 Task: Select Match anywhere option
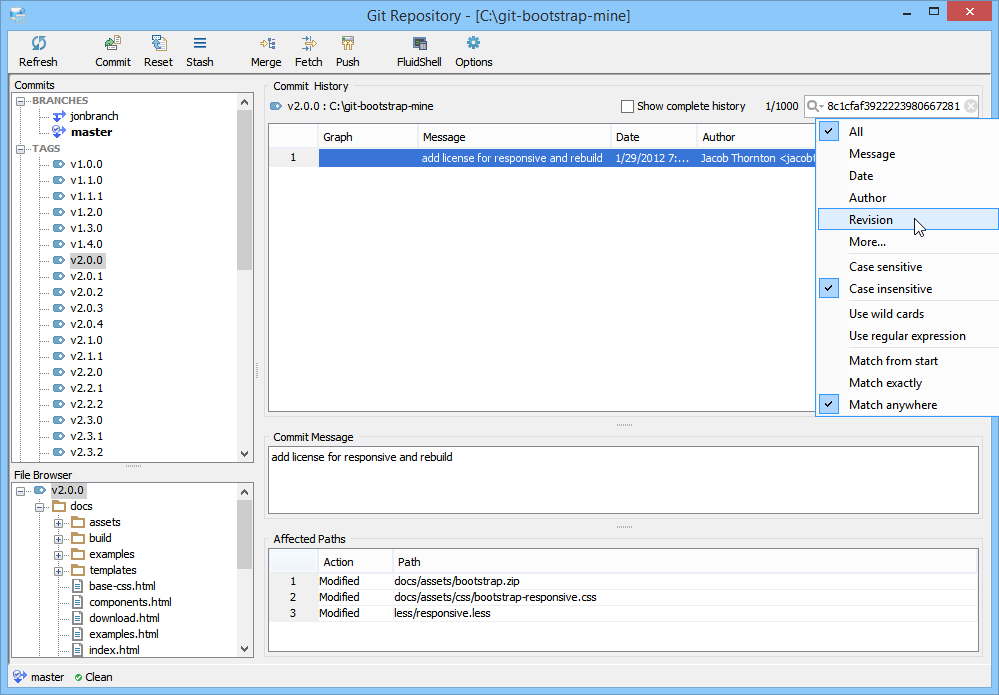[x=907, y=405]
